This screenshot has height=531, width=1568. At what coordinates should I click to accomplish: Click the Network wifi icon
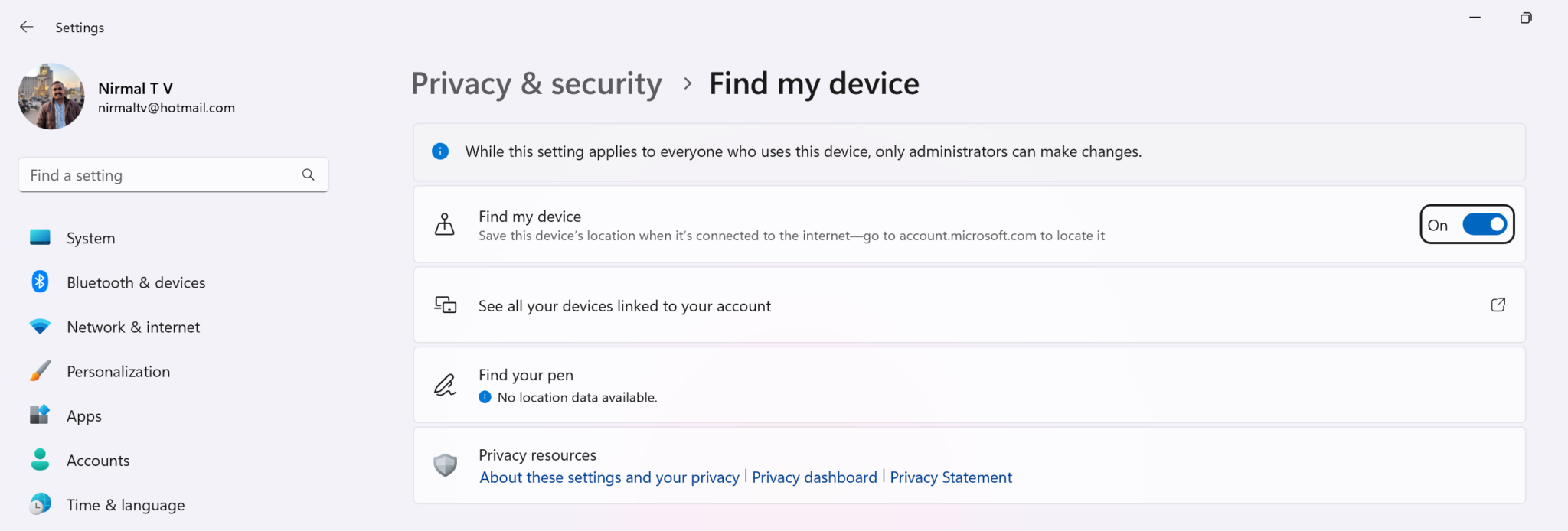pos(40,327)
